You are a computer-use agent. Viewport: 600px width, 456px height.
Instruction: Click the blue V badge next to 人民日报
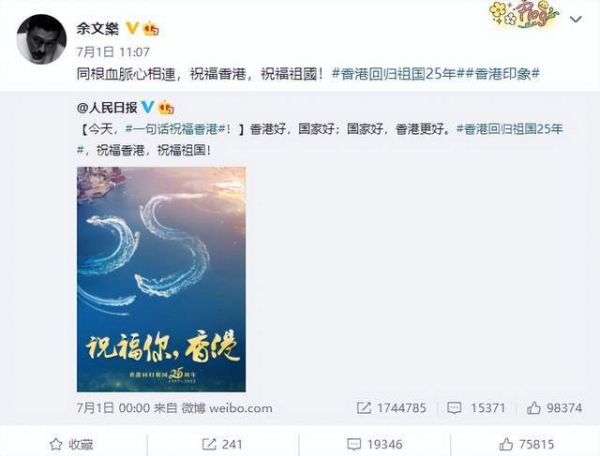click(147, 107)
